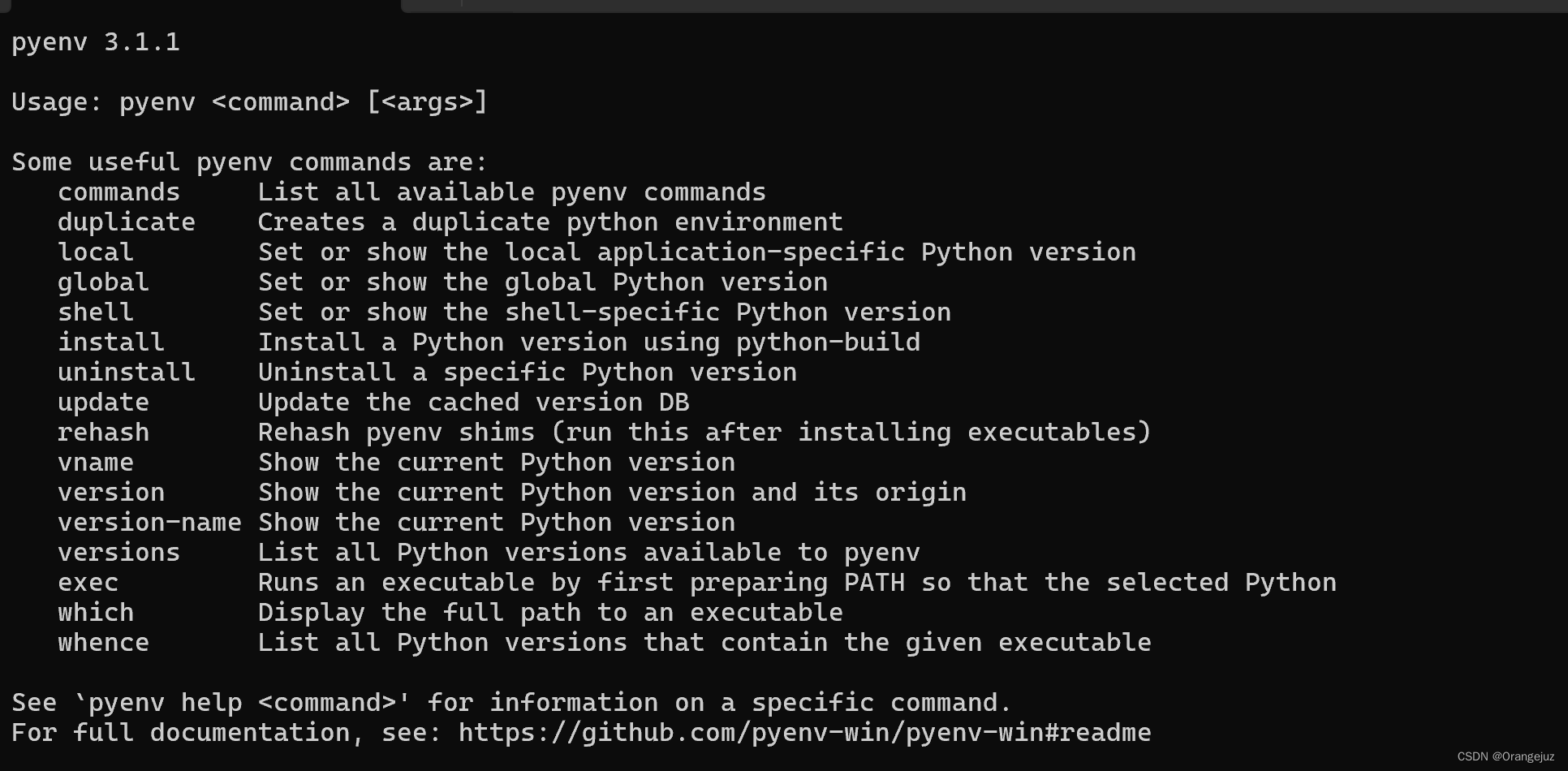Click the 'global' command entry
Viewport: 1568px width, 771px height.
tap(103, 282)
